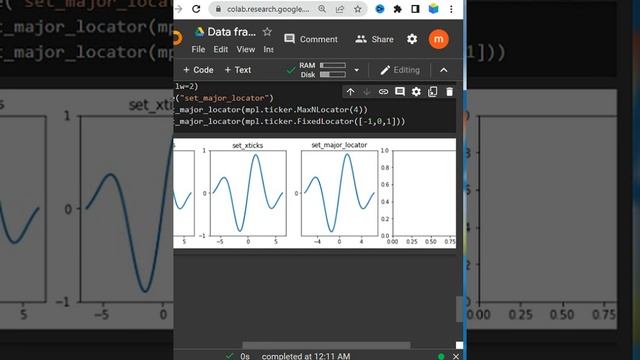Click the MaxNLocator(4) code line

(x=271, y=110)
